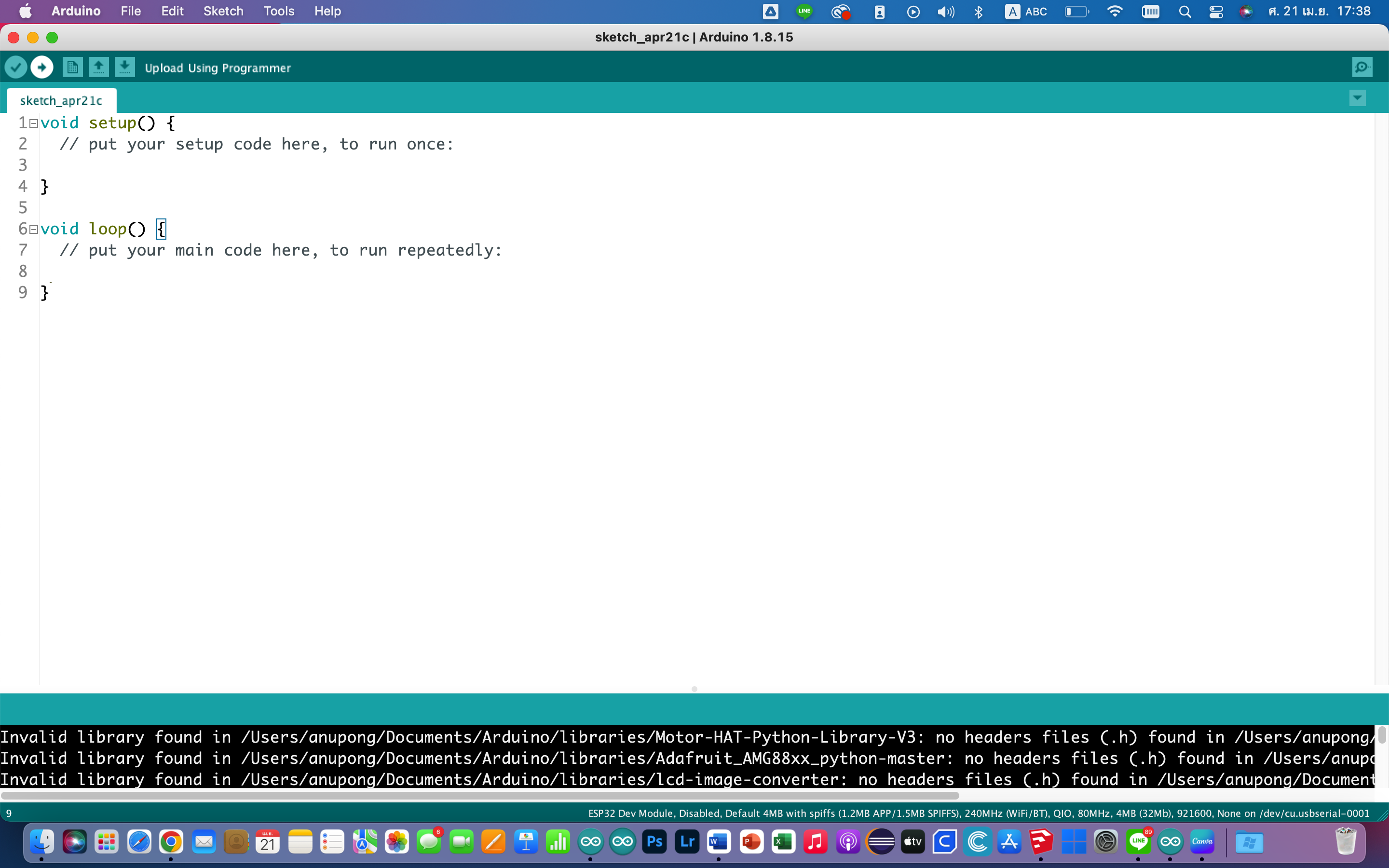The width and height of the screenshot is (1389, 868).
Task: Open the ABC input source menu
Action: tap(1026, 12)
